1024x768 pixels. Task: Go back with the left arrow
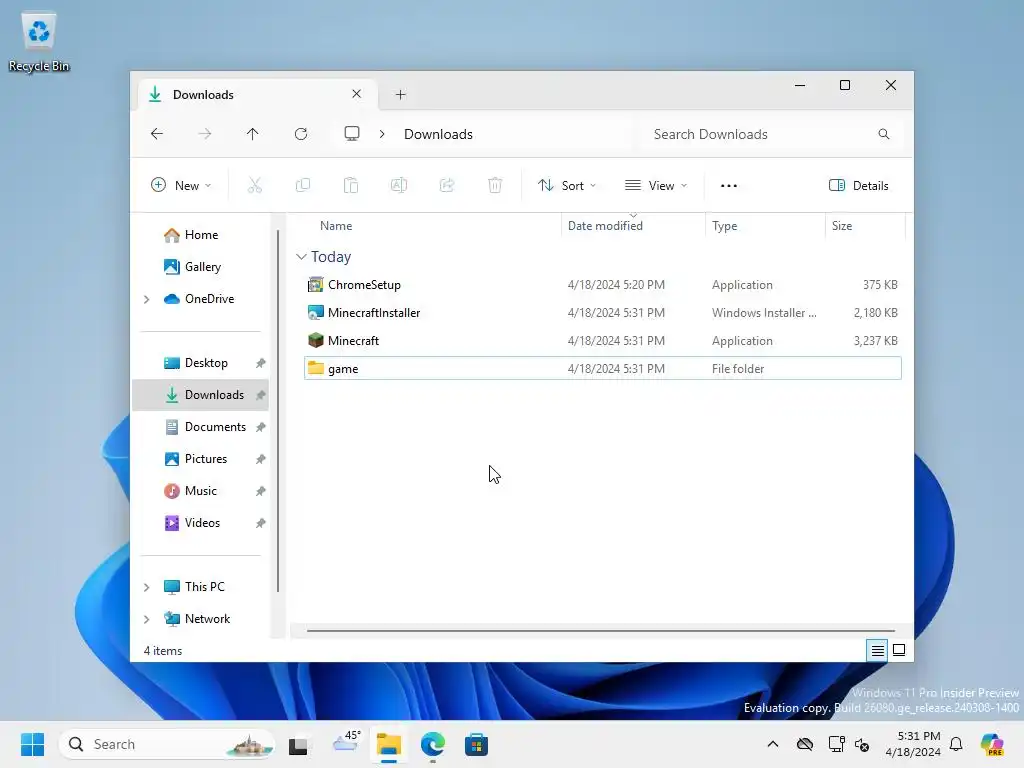coord(157,134)
